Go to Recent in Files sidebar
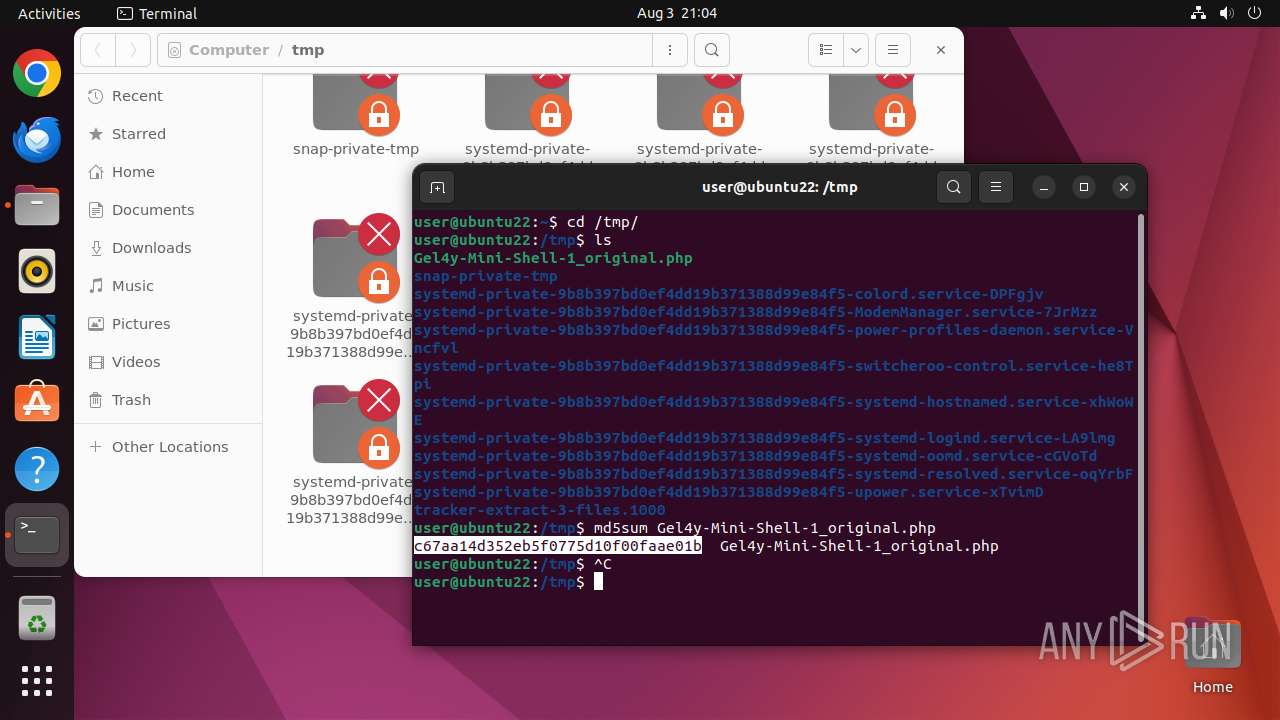This screenshot has height=720, width=1280. pos(168,96)
